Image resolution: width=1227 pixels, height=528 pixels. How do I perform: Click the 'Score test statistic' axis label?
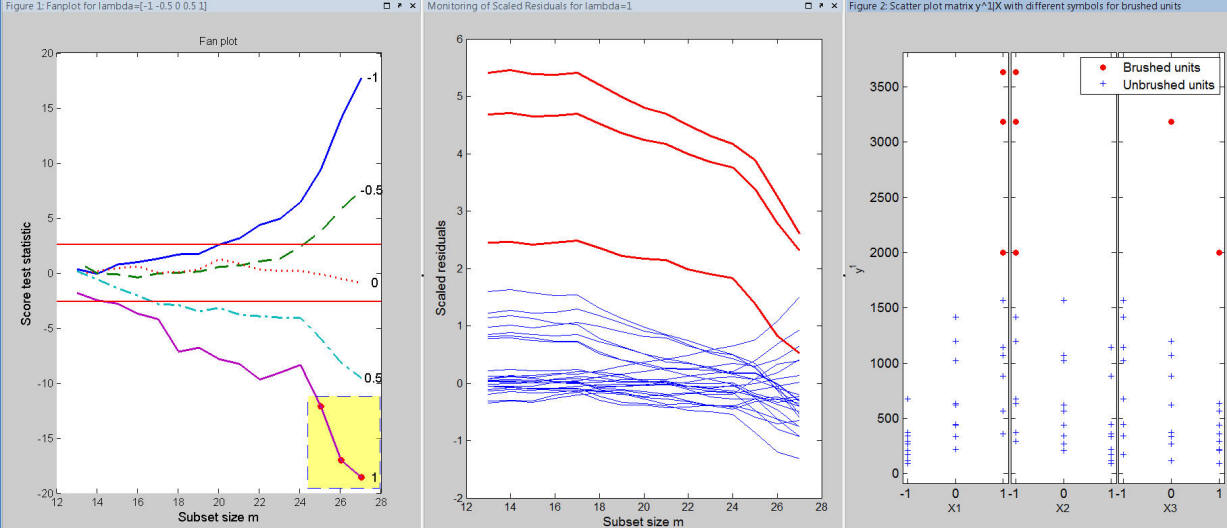tap(30, 267)
